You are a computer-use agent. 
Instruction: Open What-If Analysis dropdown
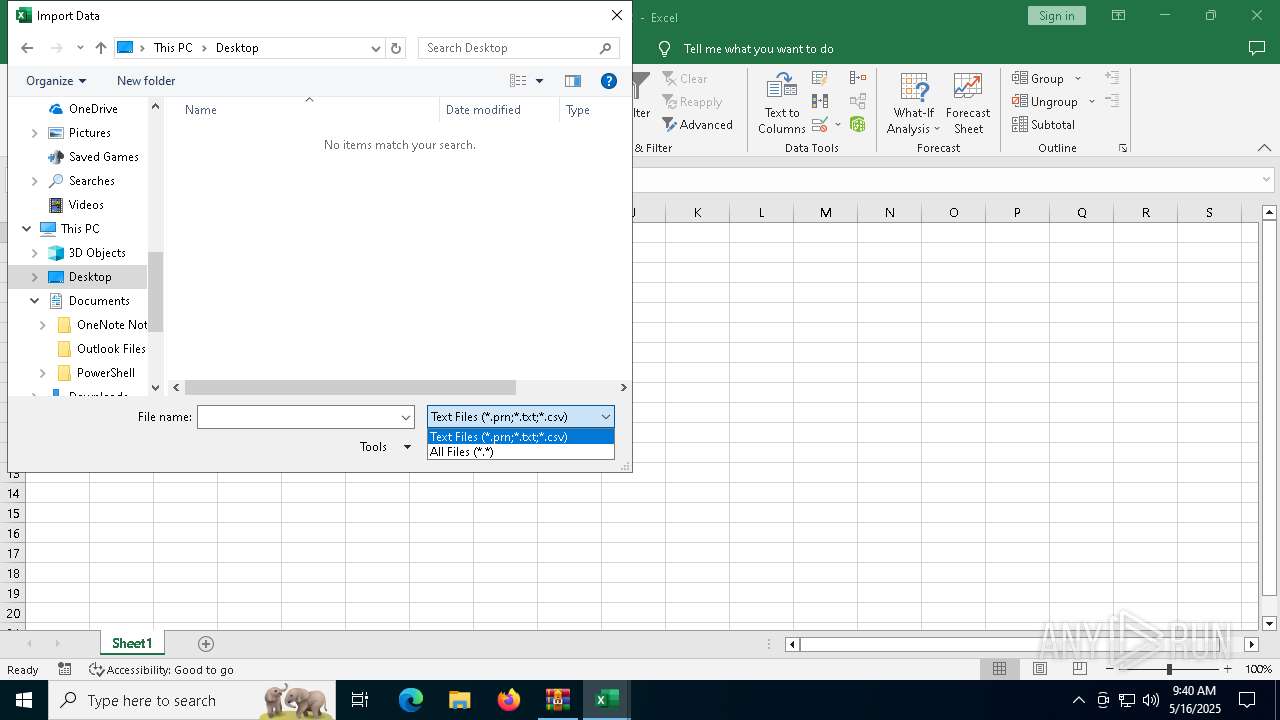[x=914, y=103]
